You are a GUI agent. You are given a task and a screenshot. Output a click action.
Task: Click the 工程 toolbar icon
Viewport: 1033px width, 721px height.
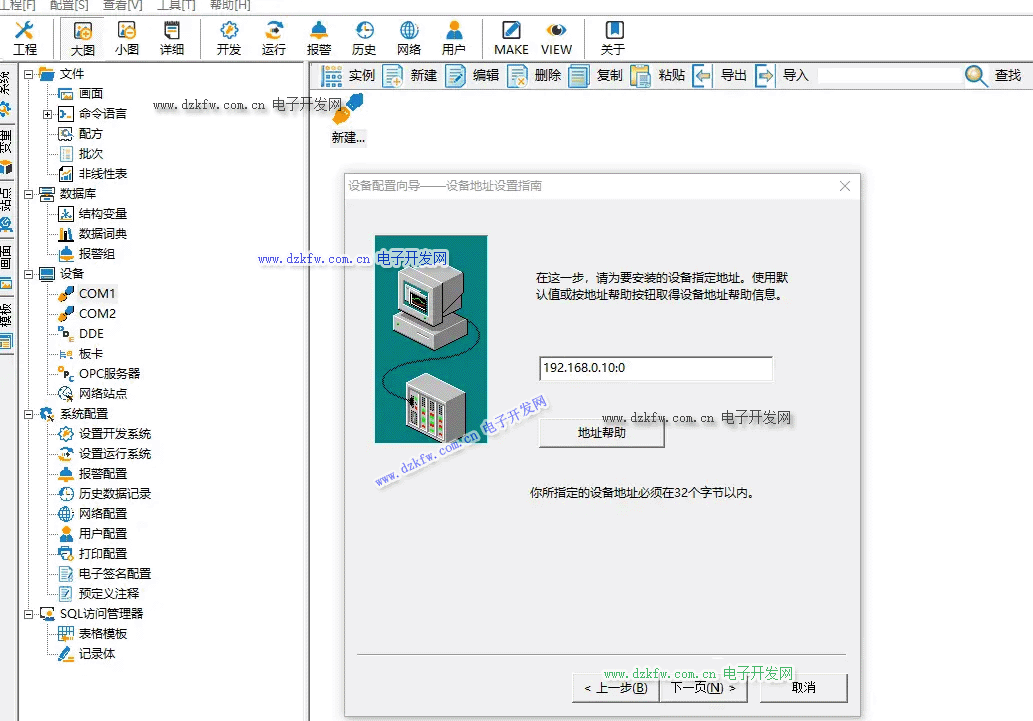click(x=25, y=38)
